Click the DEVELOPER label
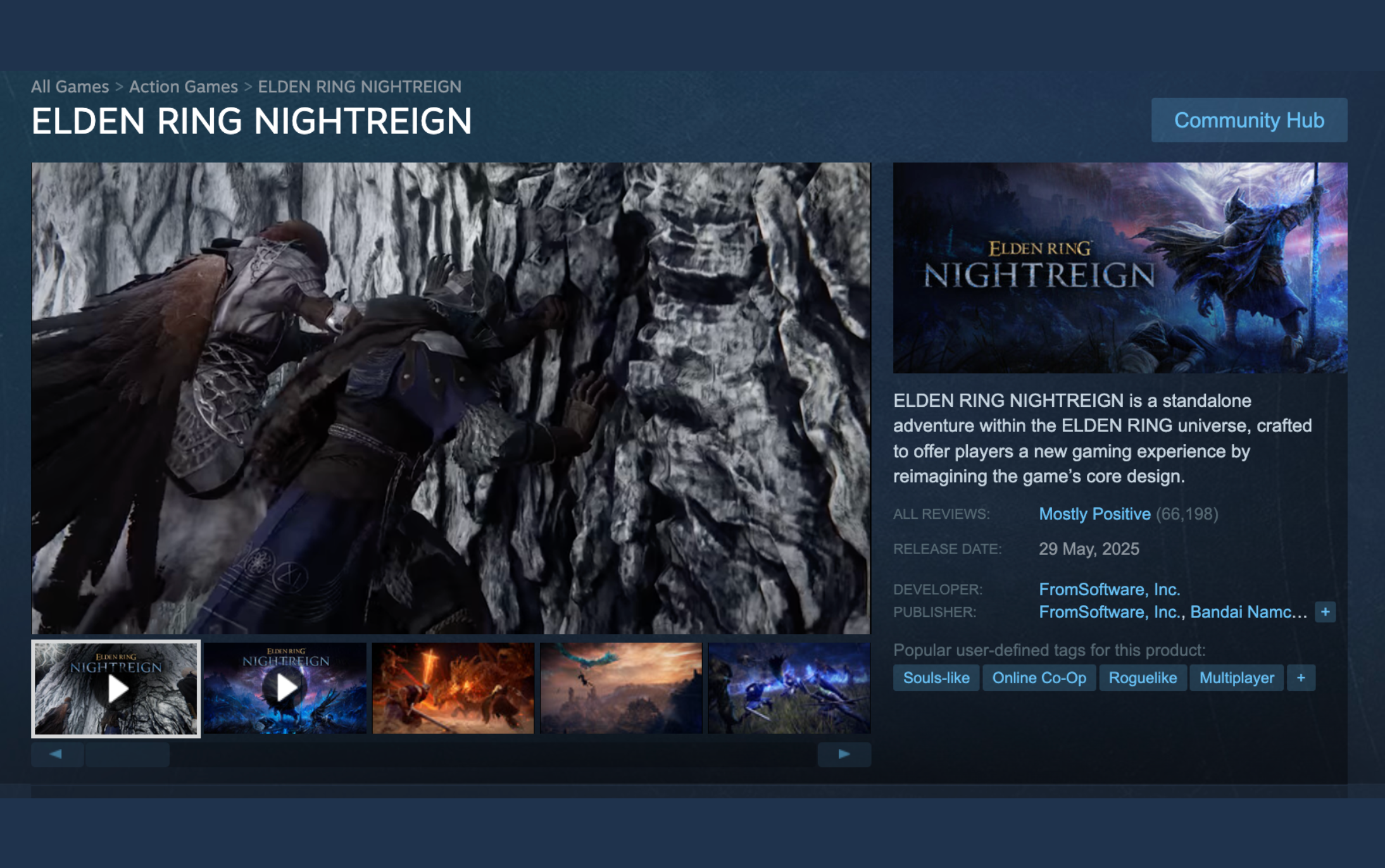Viewport: 1385px width, 868px height. (x=937, y=589)
